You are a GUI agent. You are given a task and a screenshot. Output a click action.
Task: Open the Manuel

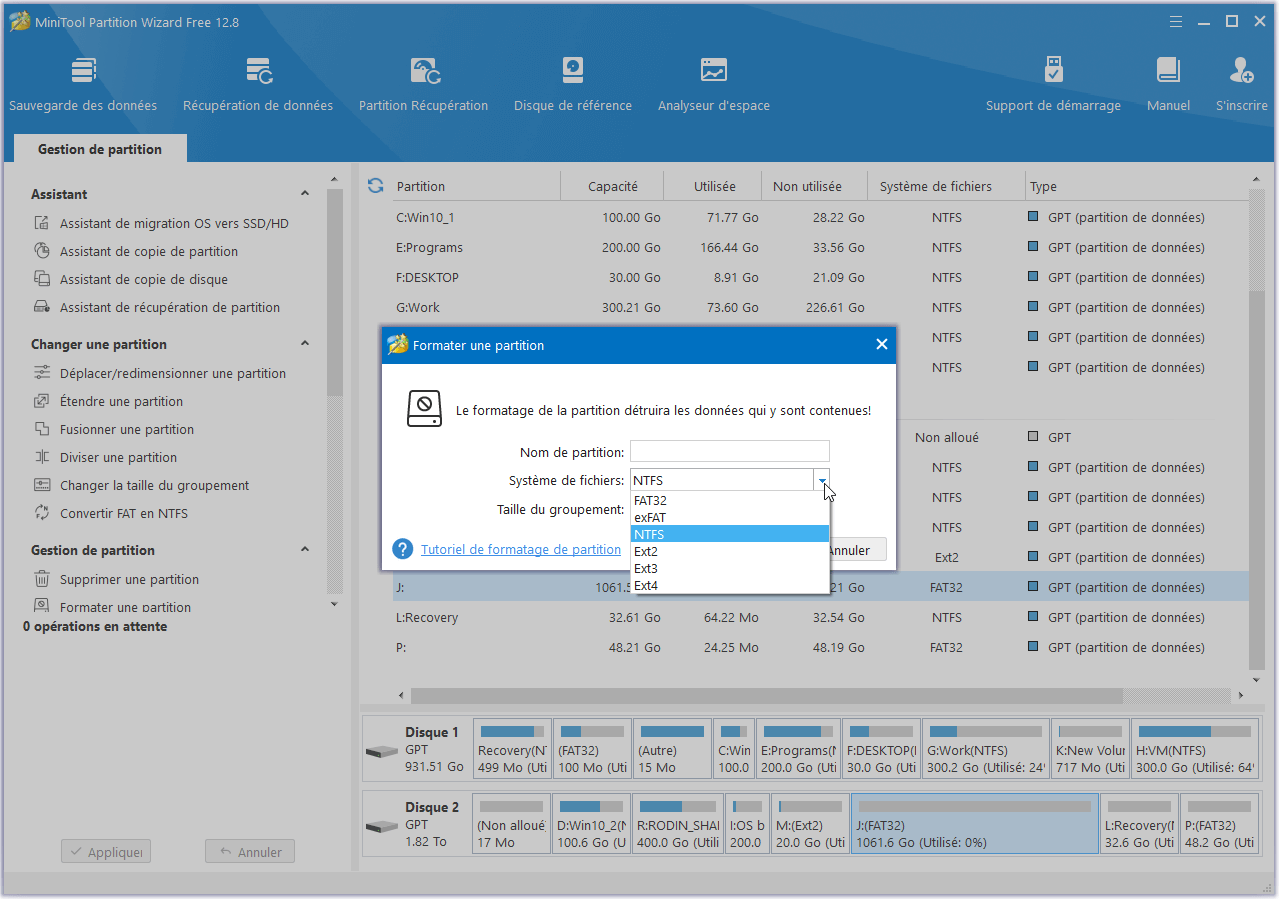coord(1167,80)
